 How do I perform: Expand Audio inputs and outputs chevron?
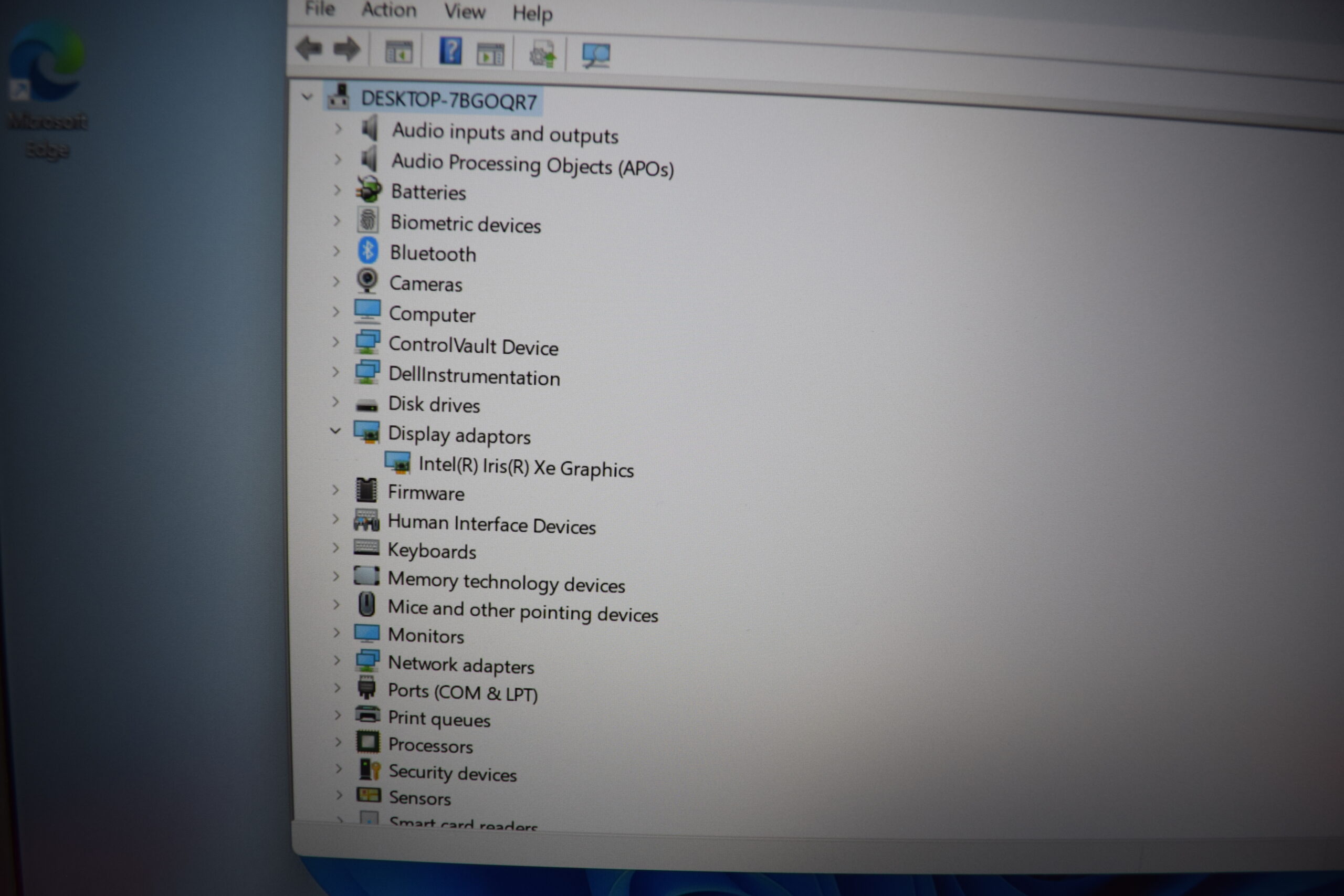[x=338, y=129]
